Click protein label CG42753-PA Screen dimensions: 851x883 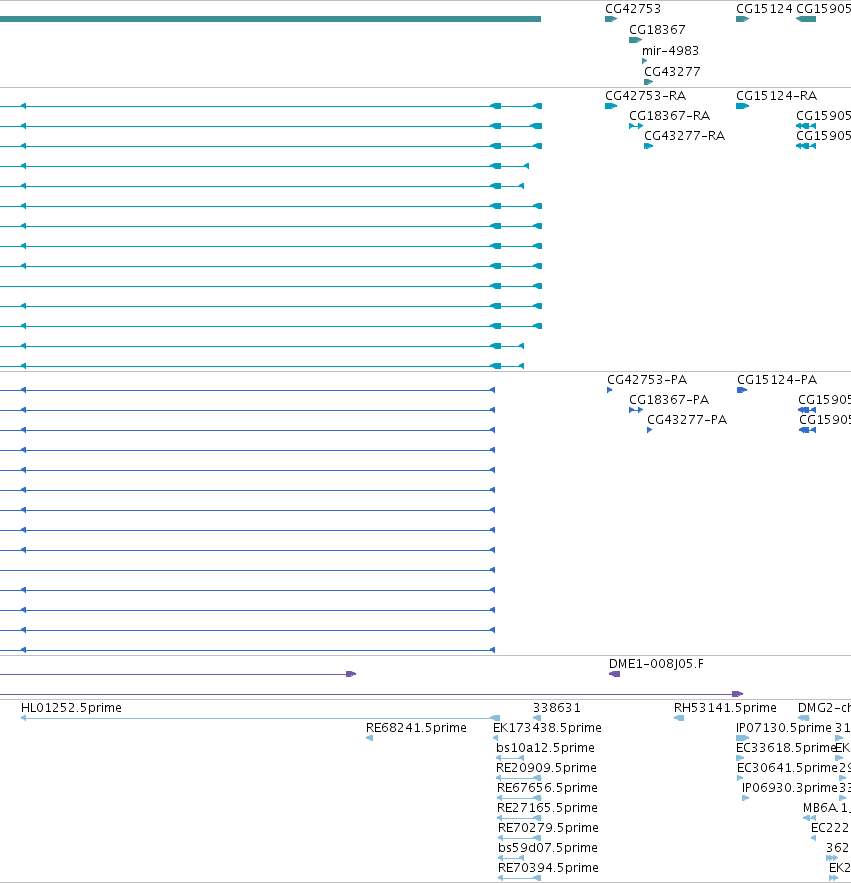pyautogui.click(x=647, y=380)
